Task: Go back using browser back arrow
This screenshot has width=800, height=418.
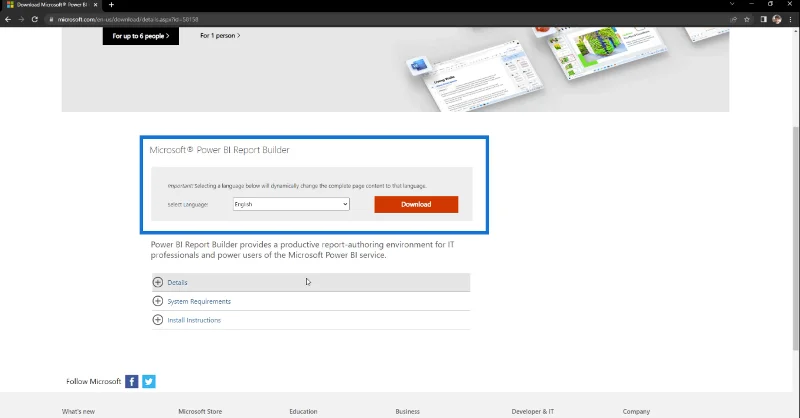Action: tap(8, 19)
